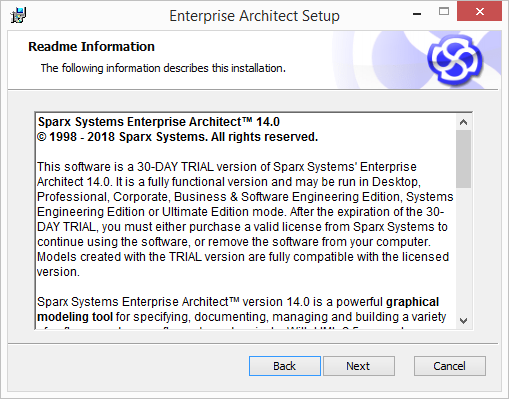
Task: Click the 'This software is a 30-DAY TRIAL' line
Action: tap(227, 167)
